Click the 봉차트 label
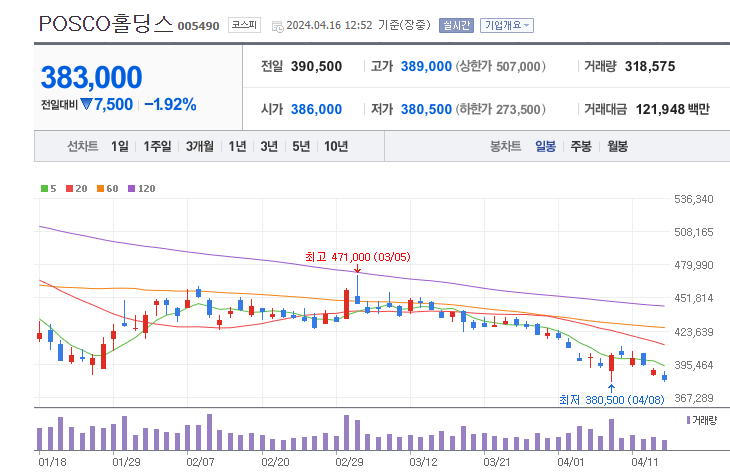The width and height of the screenshot is (730, 472). click(x=505, y=147)
